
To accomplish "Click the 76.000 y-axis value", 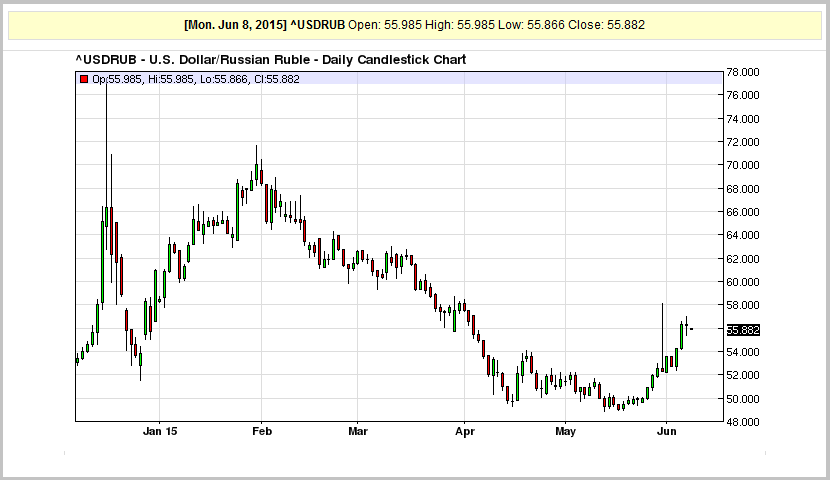I will click(743, 95).
